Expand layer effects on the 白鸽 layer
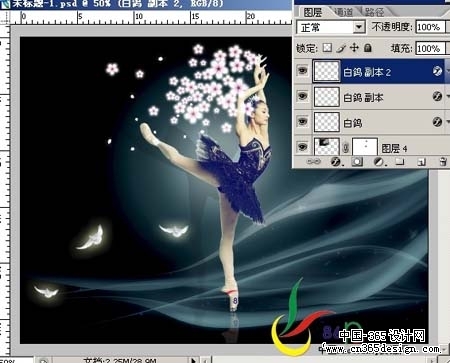 click(448, 122)
